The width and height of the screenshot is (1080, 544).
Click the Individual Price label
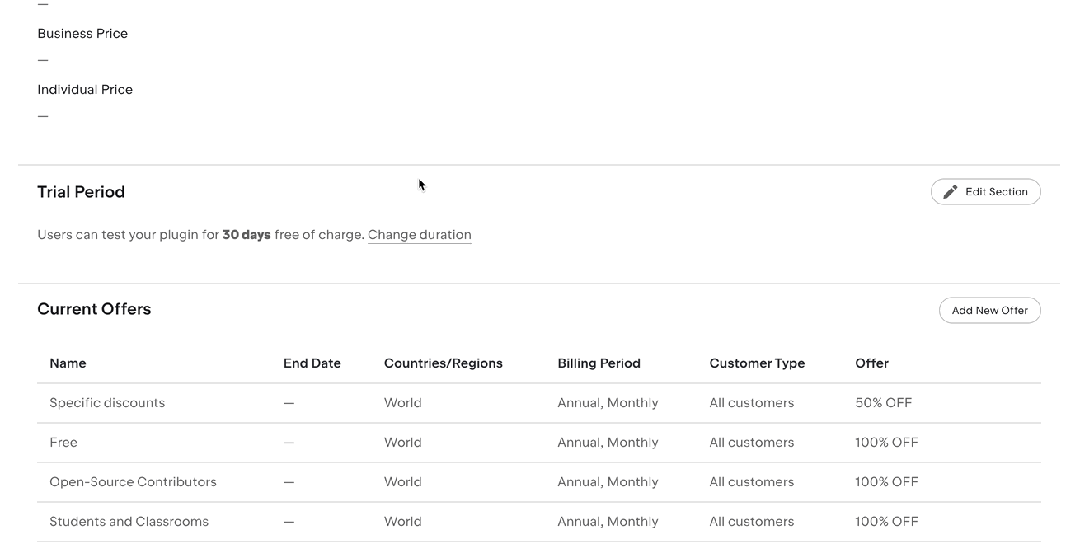(85, 90)
